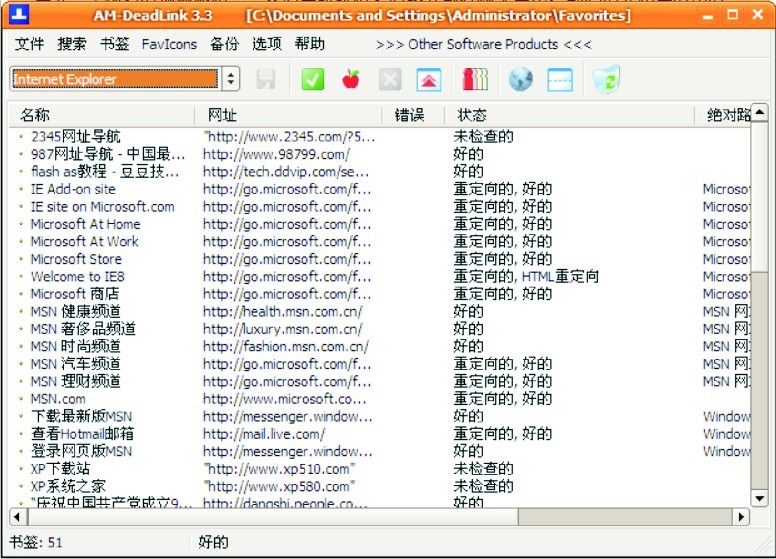Open the 选项 menu
776x559 pixels.
[267, 44]
